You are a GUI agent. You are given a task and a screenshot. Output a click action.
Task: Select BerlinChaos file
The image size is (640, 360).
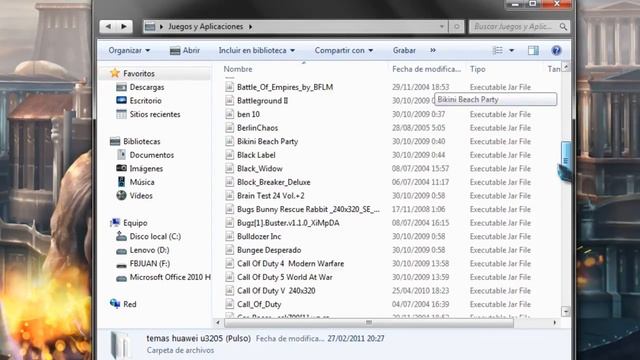pyautogui.click(x=257, y=128)
